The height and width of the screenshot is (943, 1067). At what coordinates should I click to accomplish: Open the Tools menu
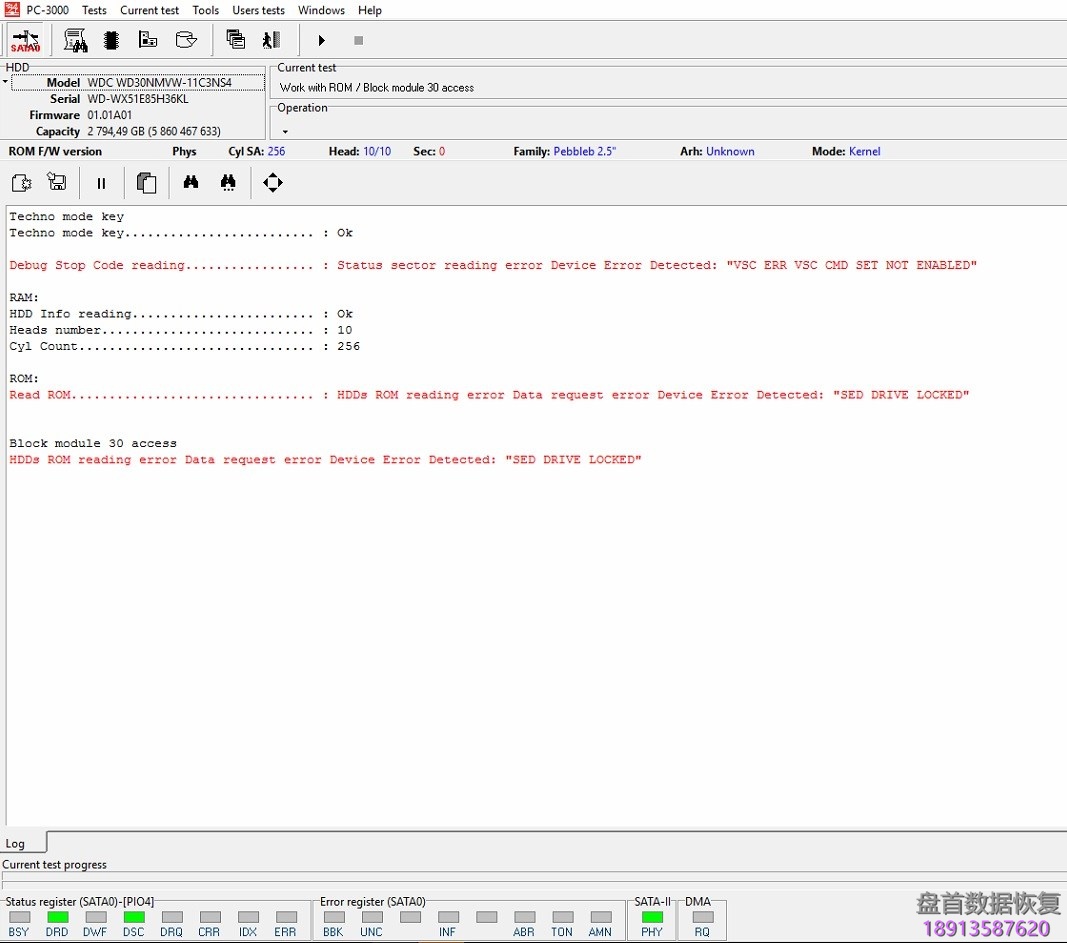205,10
